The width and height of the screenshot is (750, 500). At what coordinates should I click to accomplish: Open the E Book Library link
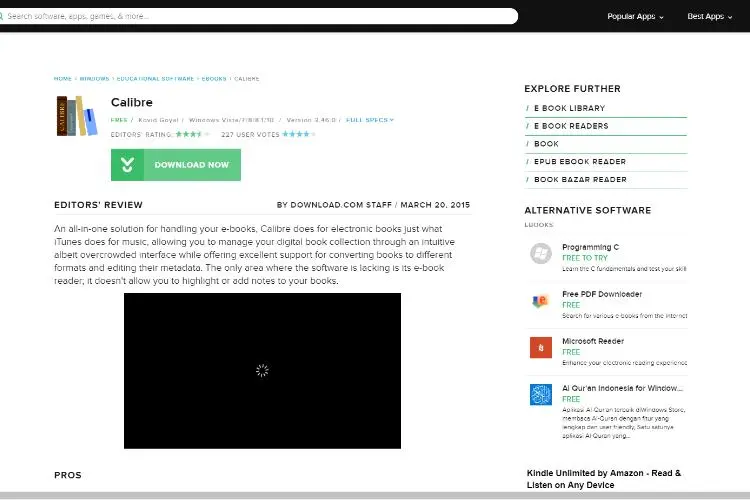coord(569,108)
